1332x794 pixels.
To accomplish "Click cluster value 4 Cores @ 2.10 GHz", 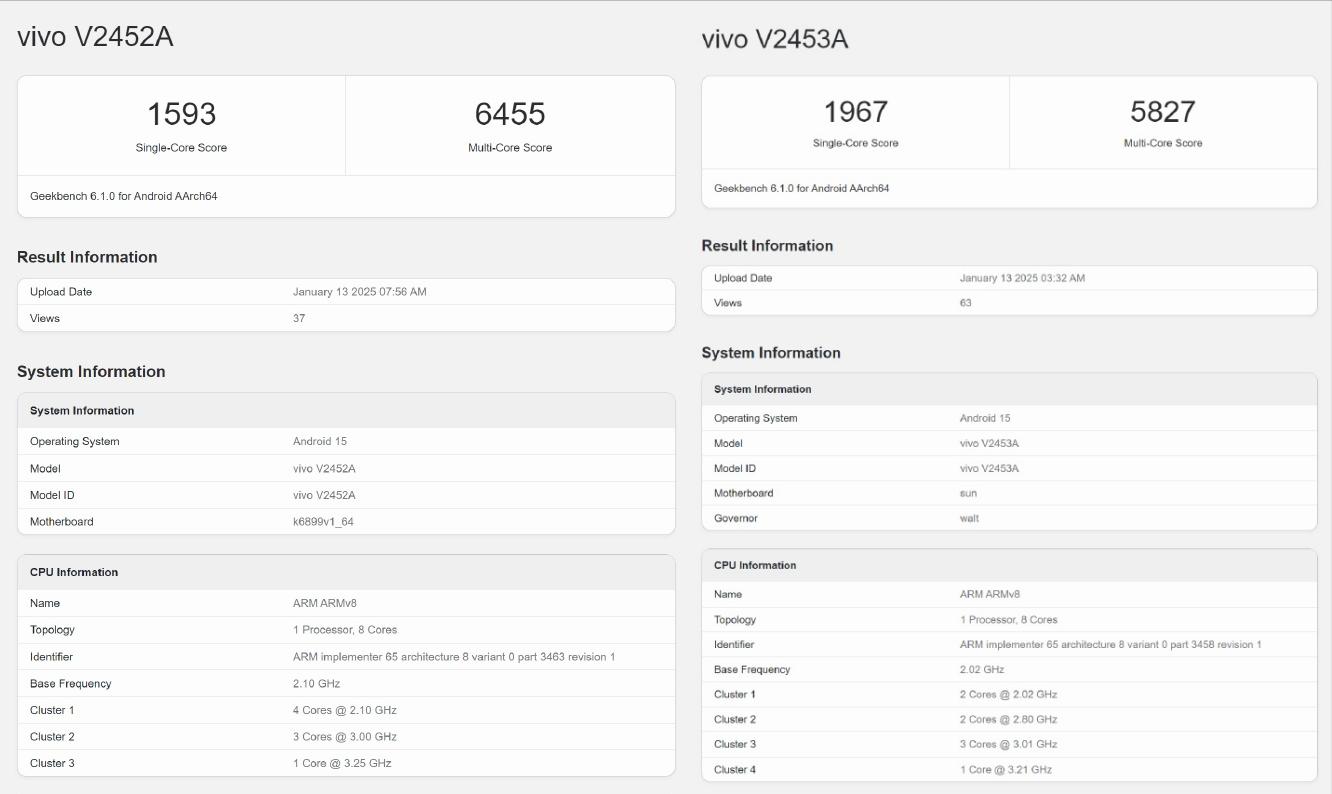I will (345, 710).
